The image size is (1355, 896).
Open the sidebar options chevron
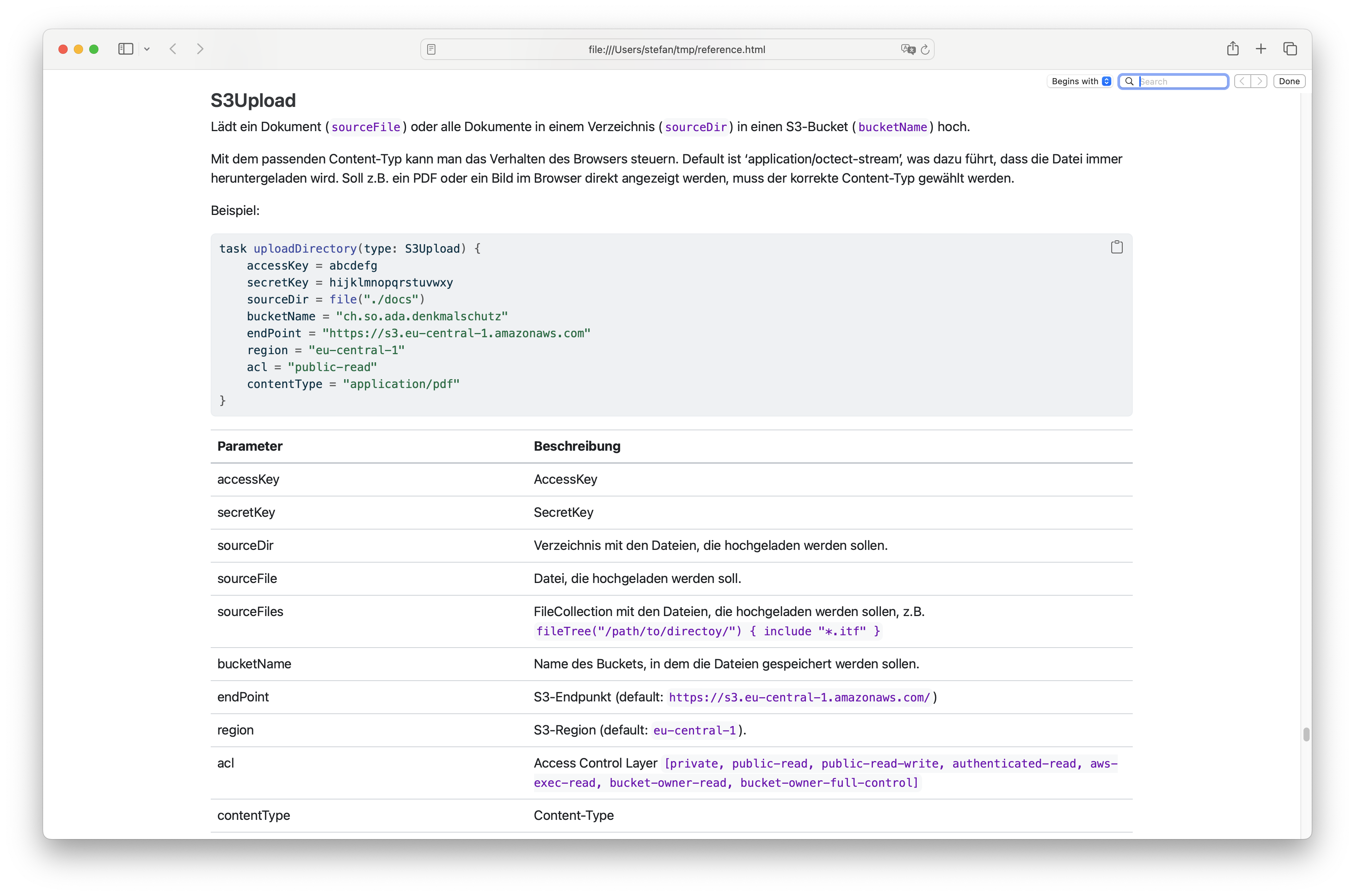point(147,49)
